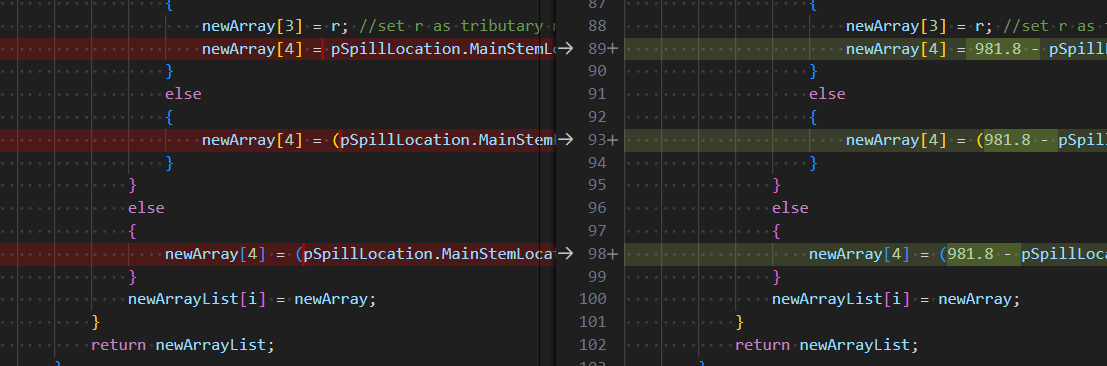
Task: Select line number 100 in the gutter
Action: click(x=592, y=299)
